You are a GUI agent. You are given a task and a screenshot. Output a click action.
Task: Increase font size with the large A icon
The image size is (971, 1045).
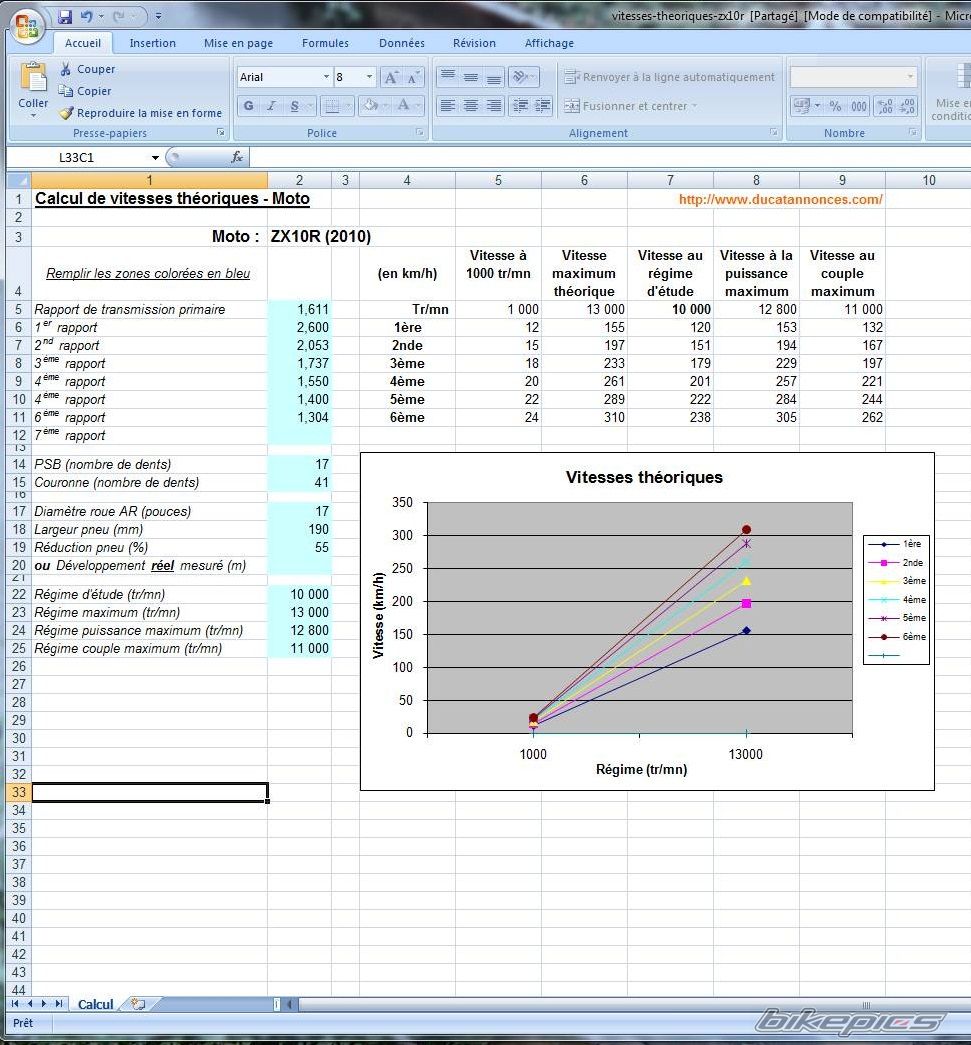391,77
